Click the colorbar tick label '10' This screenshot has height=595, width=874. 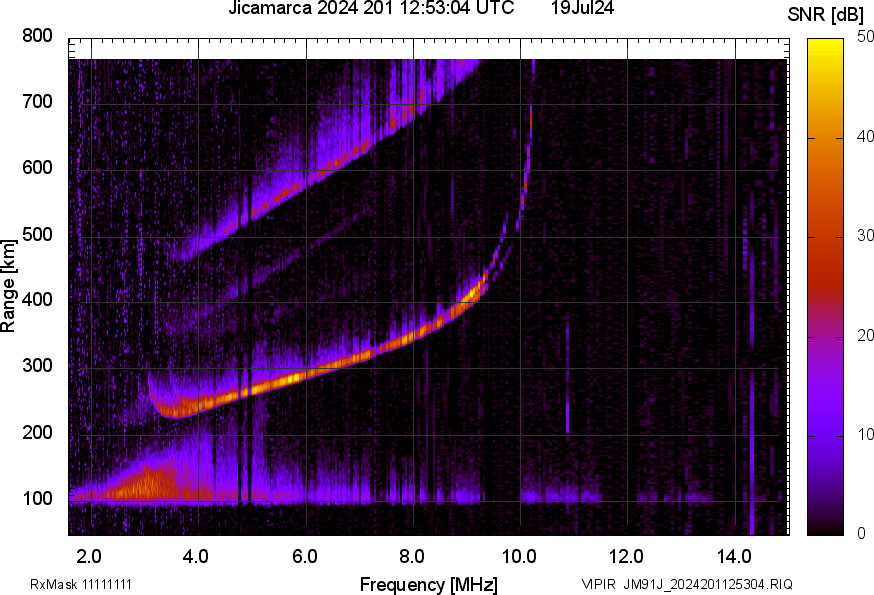(865, 434)
